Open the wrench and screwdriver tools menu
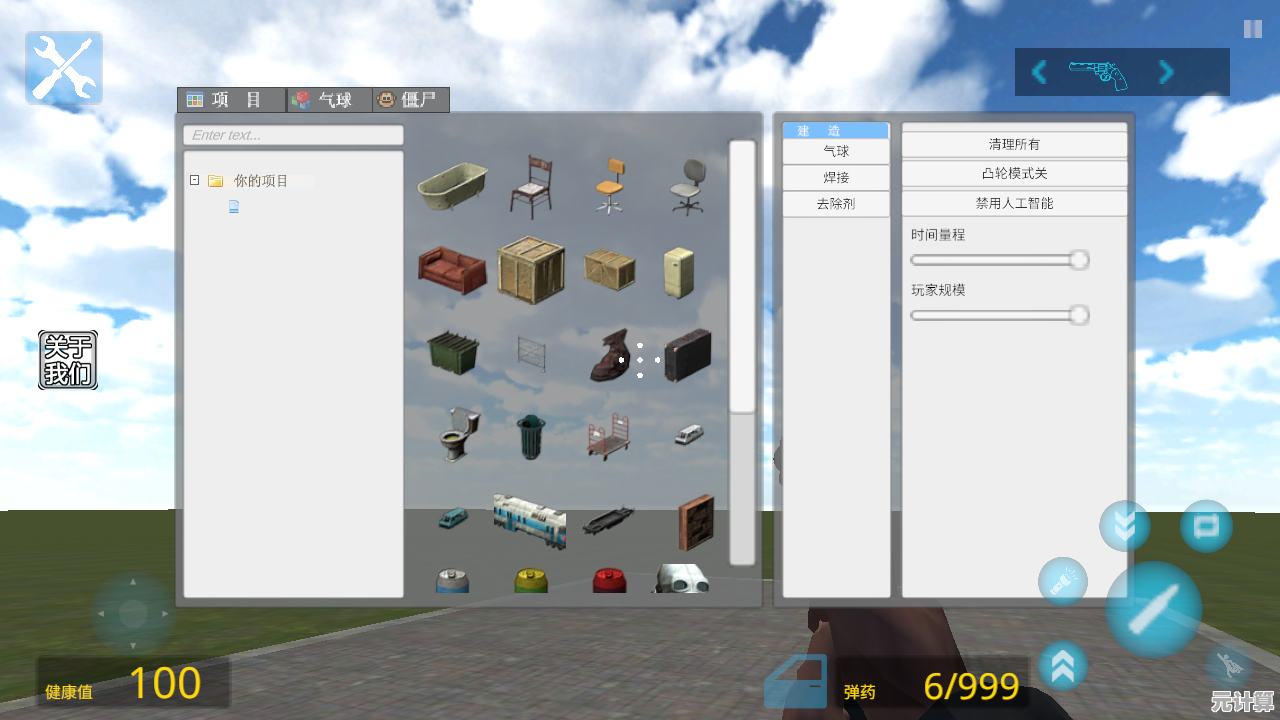 [64, 68]
